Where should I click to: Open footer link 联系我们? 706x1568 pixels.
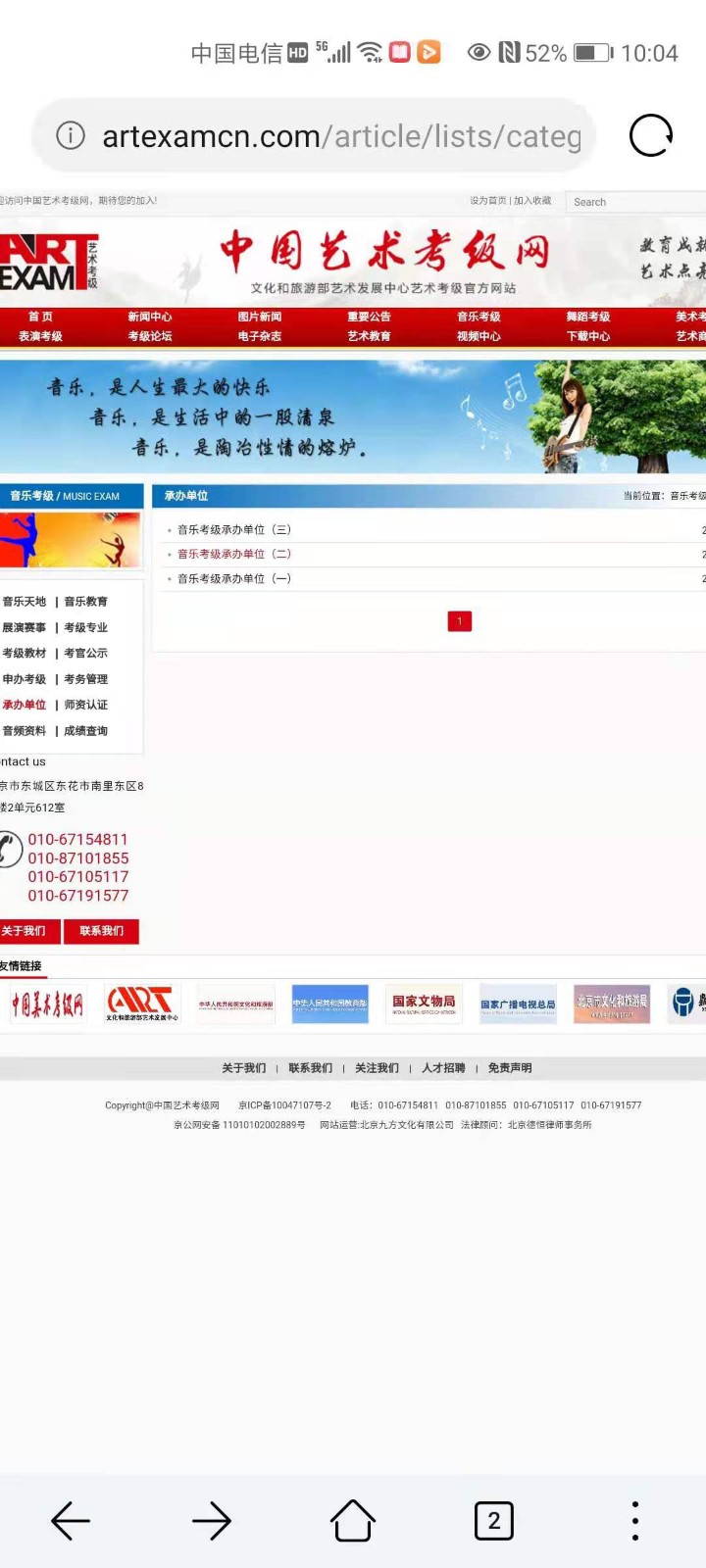(311, 1068)
